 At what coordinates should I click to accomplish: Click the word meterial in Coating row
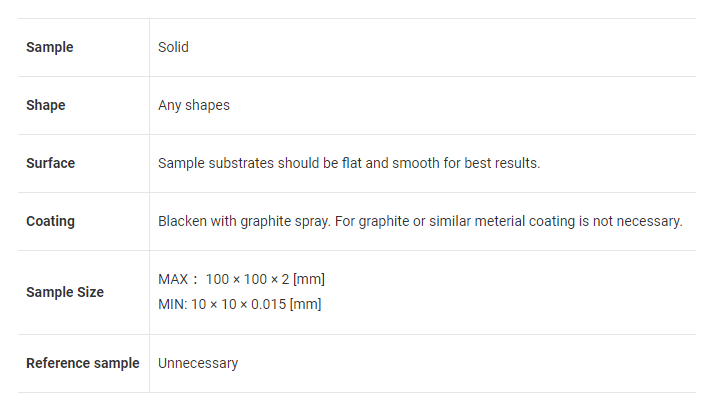pos(500,221)
